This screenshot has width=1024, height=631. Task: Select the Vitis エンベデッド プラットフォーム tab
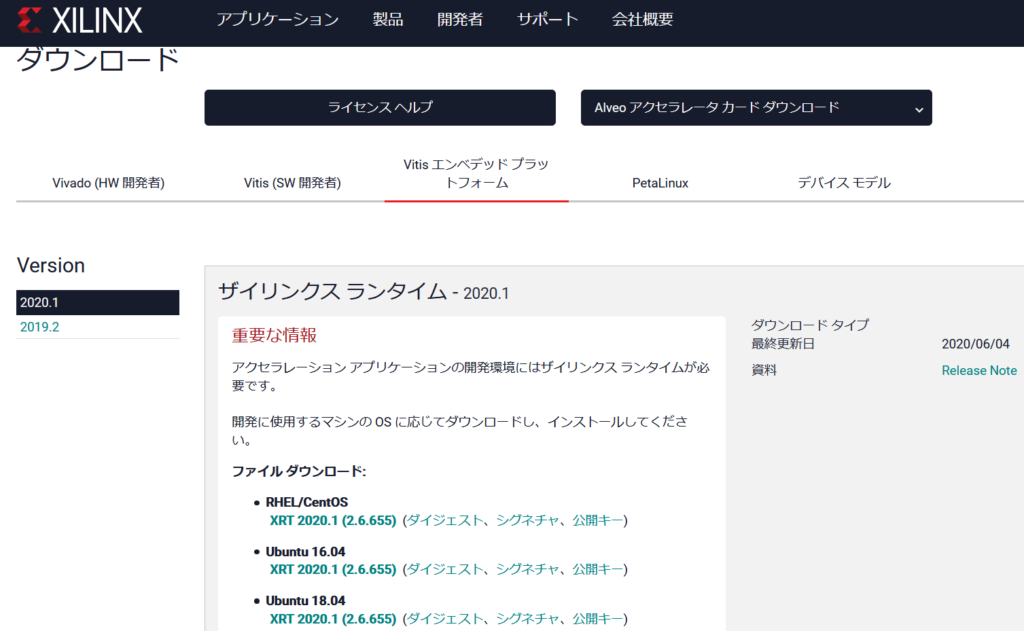coord(476,173)
